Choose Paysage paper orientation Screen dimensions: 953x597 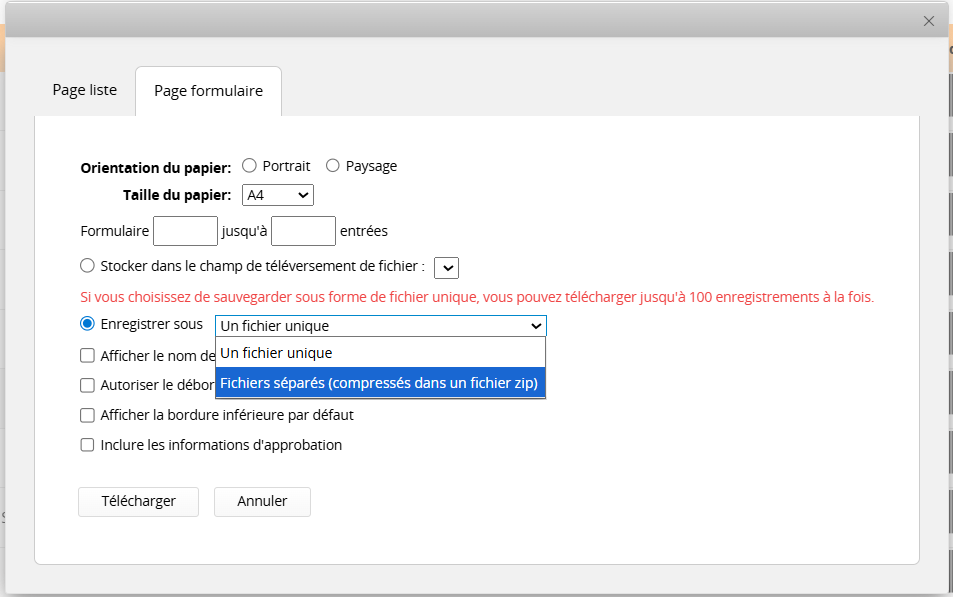click(x=333, y=166)
